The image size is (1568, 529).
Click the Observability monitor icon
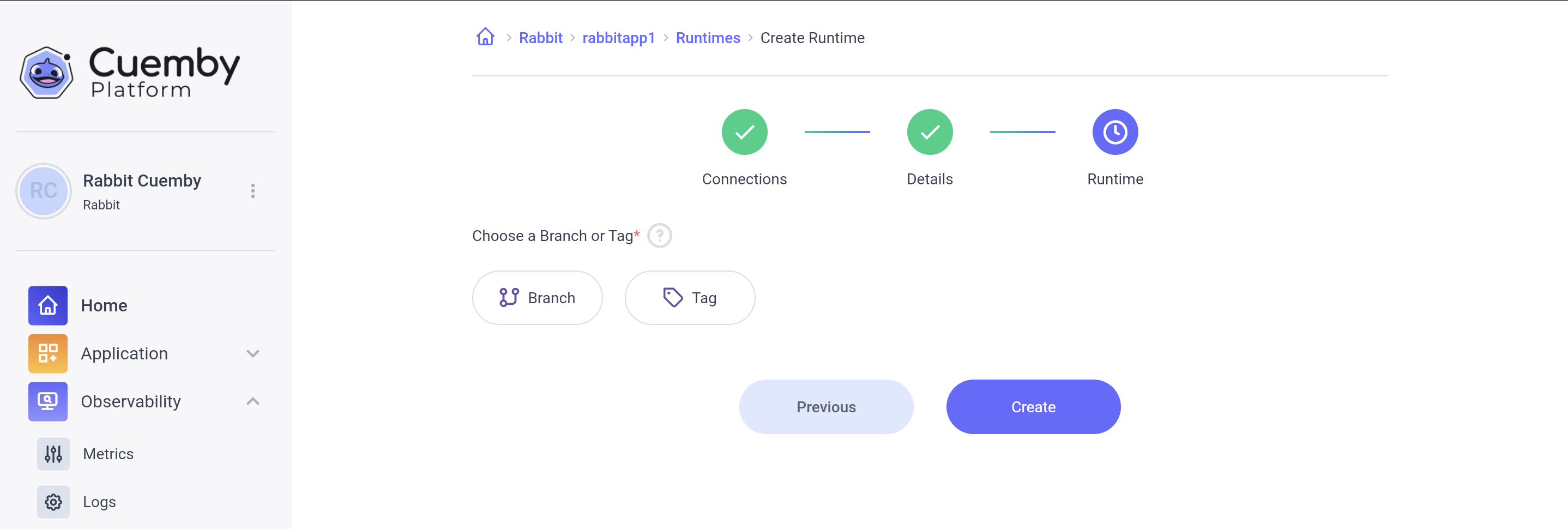click(x=47, y=401)
